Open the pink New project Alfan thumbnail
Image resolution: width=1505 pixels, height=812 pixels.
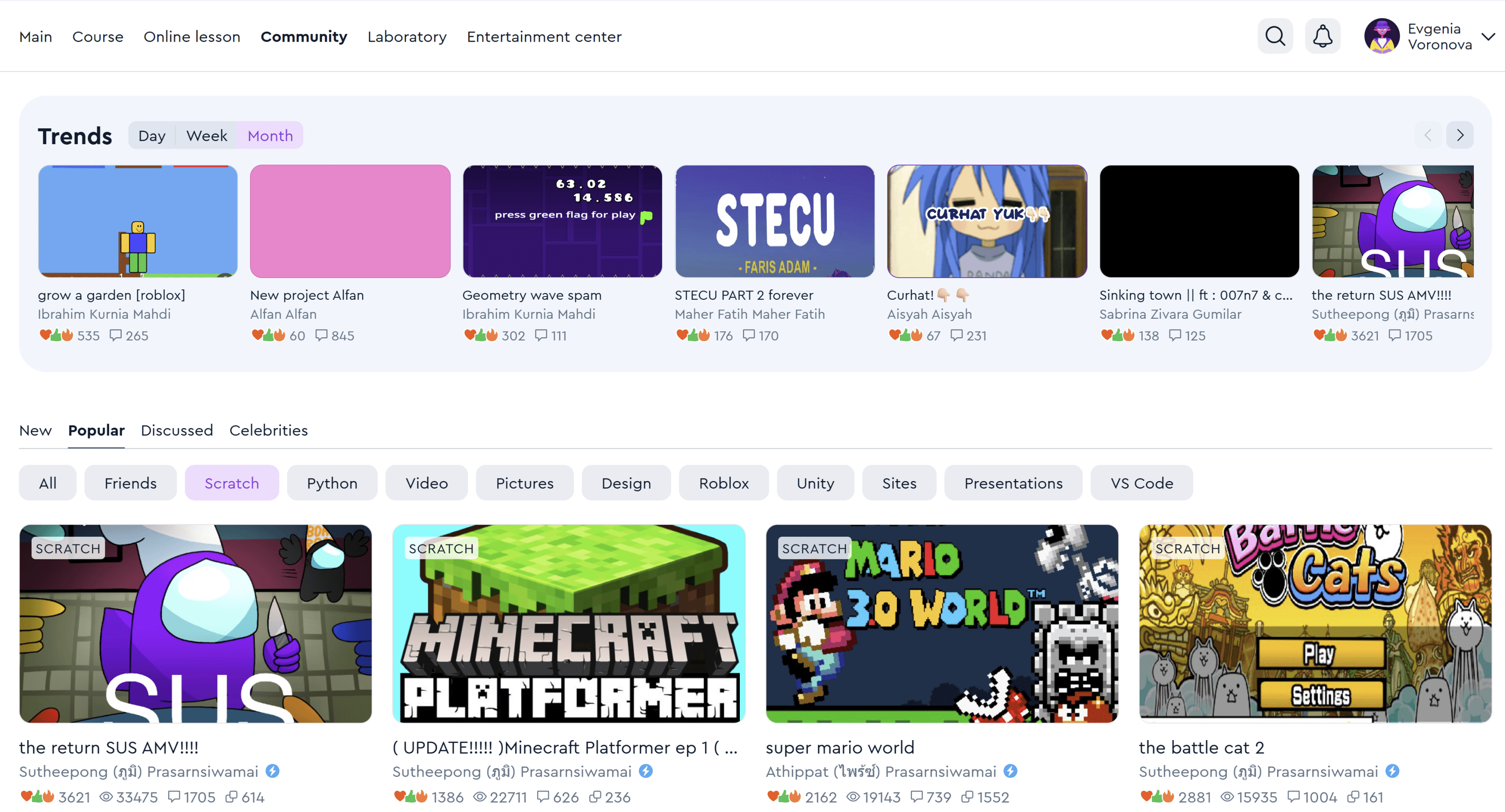point(350,222)
